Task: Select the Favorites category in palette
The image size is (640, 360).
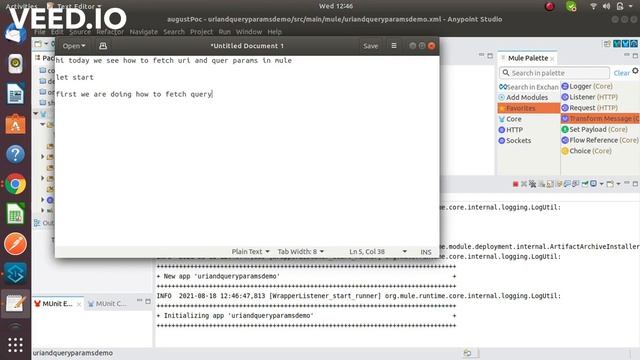Action: point(529,108)
